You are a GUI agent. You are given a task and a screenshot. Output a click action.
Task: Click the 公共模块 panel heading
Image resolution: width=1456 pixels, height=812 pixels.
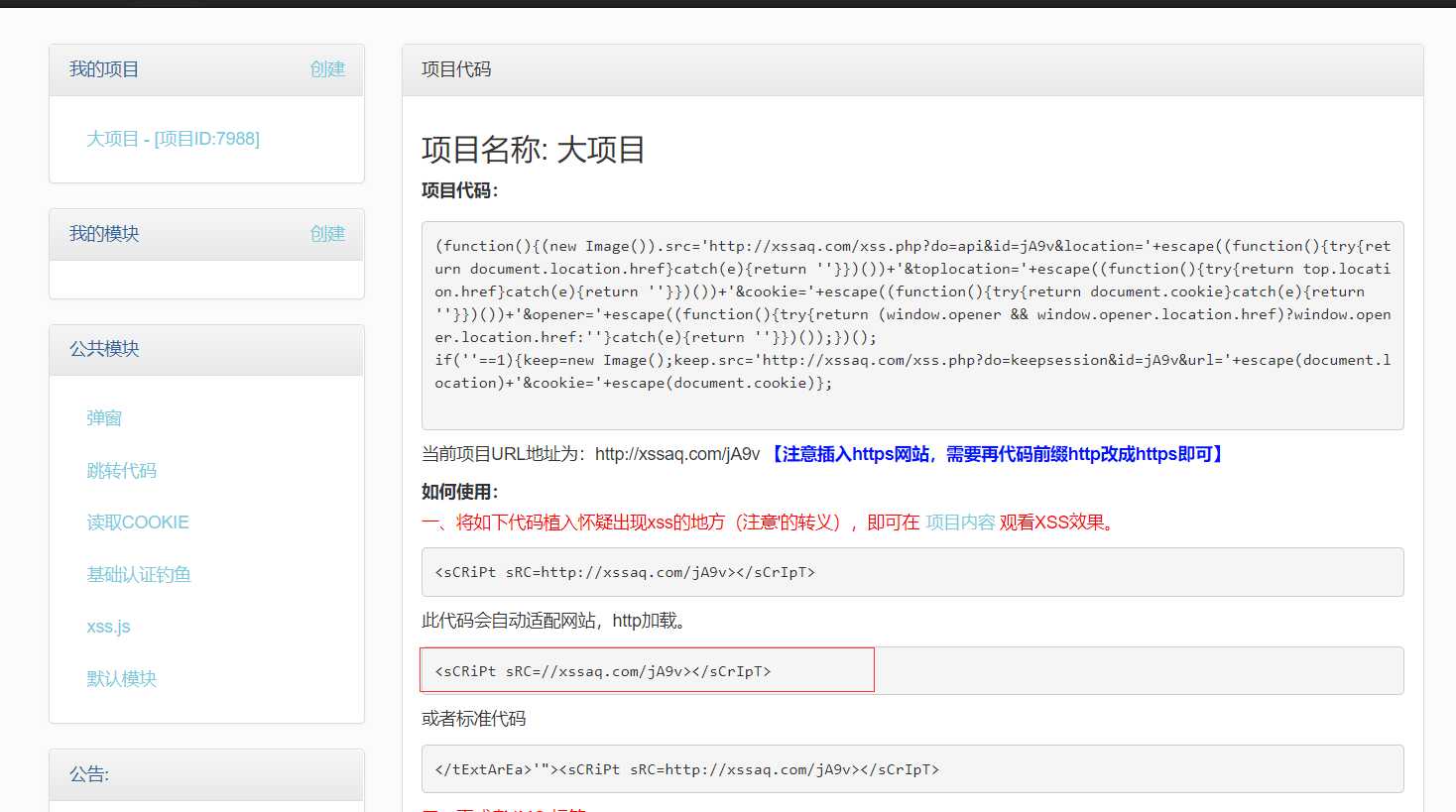(x=104, y=349)
